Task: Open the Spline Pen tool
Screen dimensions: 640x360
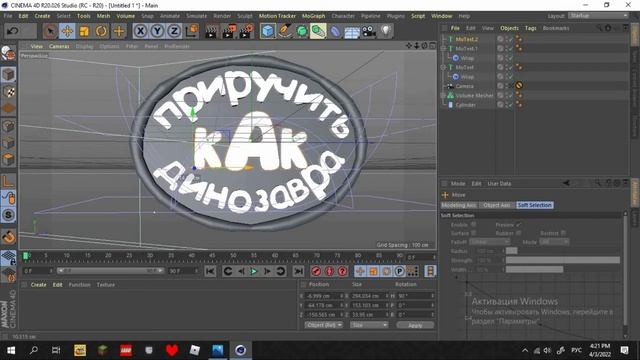Action: pyautogui.click(x=284, y=31)
